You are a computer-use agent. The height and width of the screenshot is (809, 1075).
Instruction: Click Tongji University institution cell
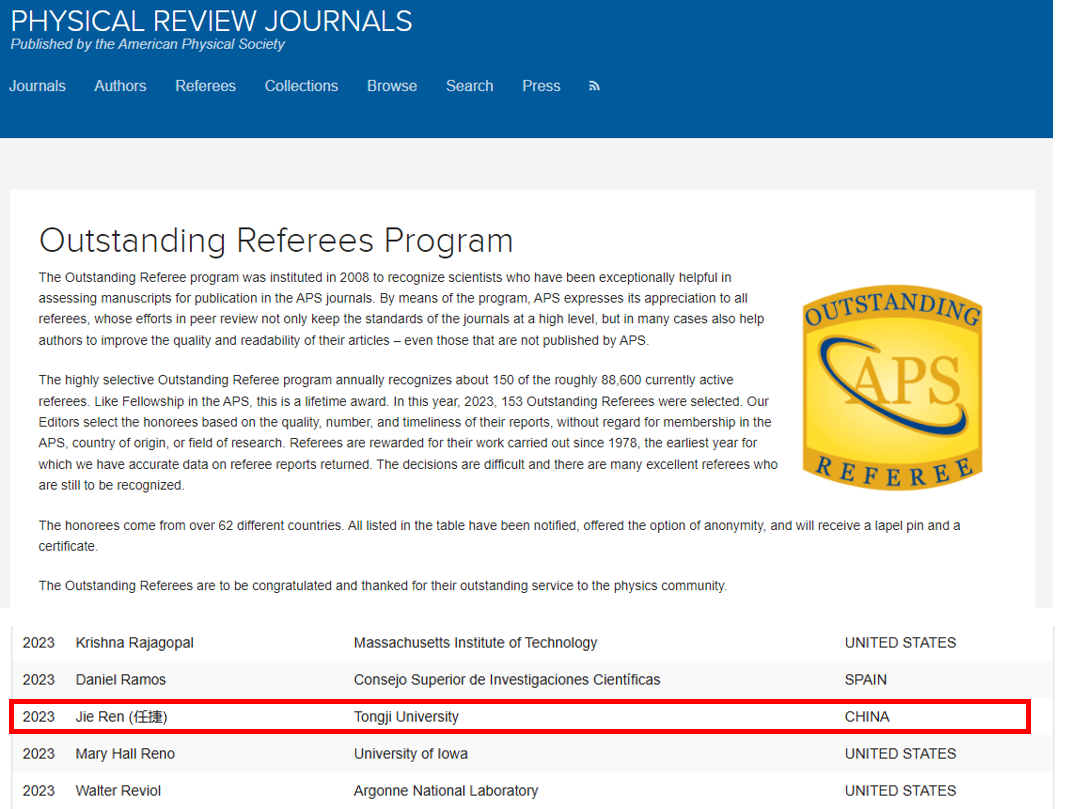pyautogui.click(x=406, y=717)
